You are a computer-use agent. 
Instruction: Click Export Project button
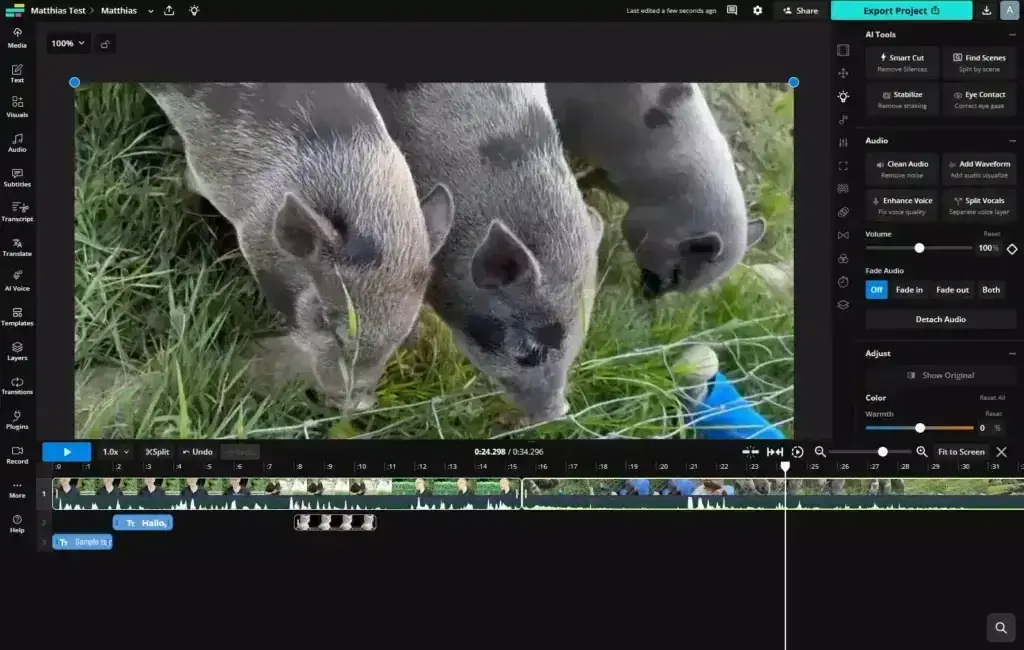(x=901, y=10)
